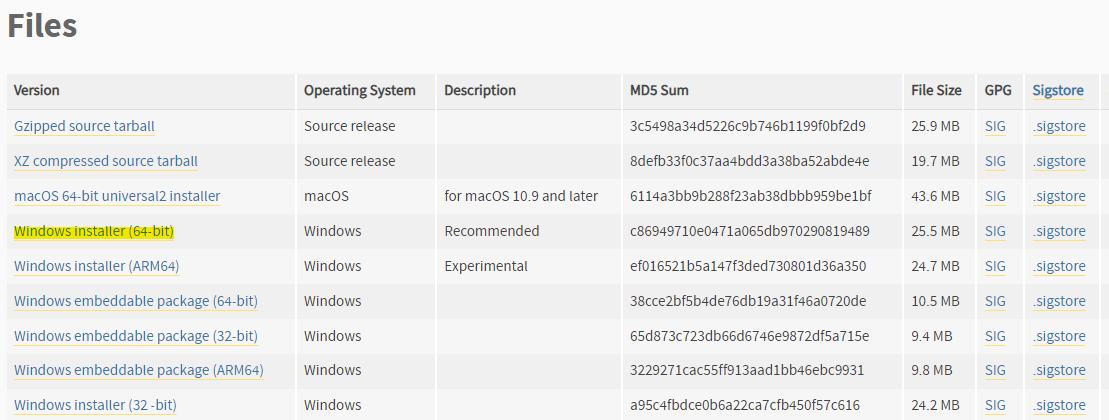Open the Windows installer (ARM64) link

click(x=97, y=266)
